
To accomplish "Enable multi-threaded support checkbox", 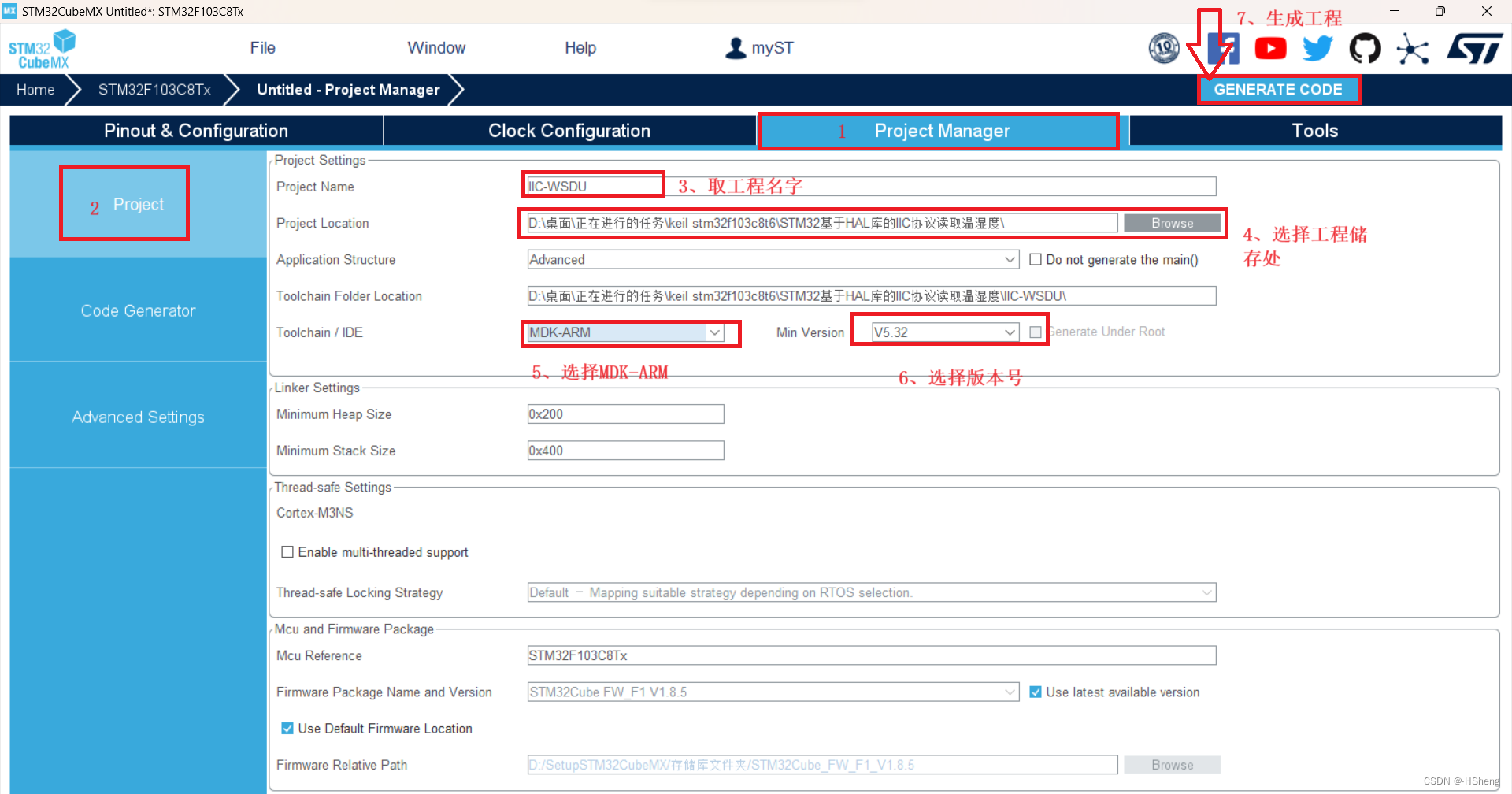I will point(287,552).
